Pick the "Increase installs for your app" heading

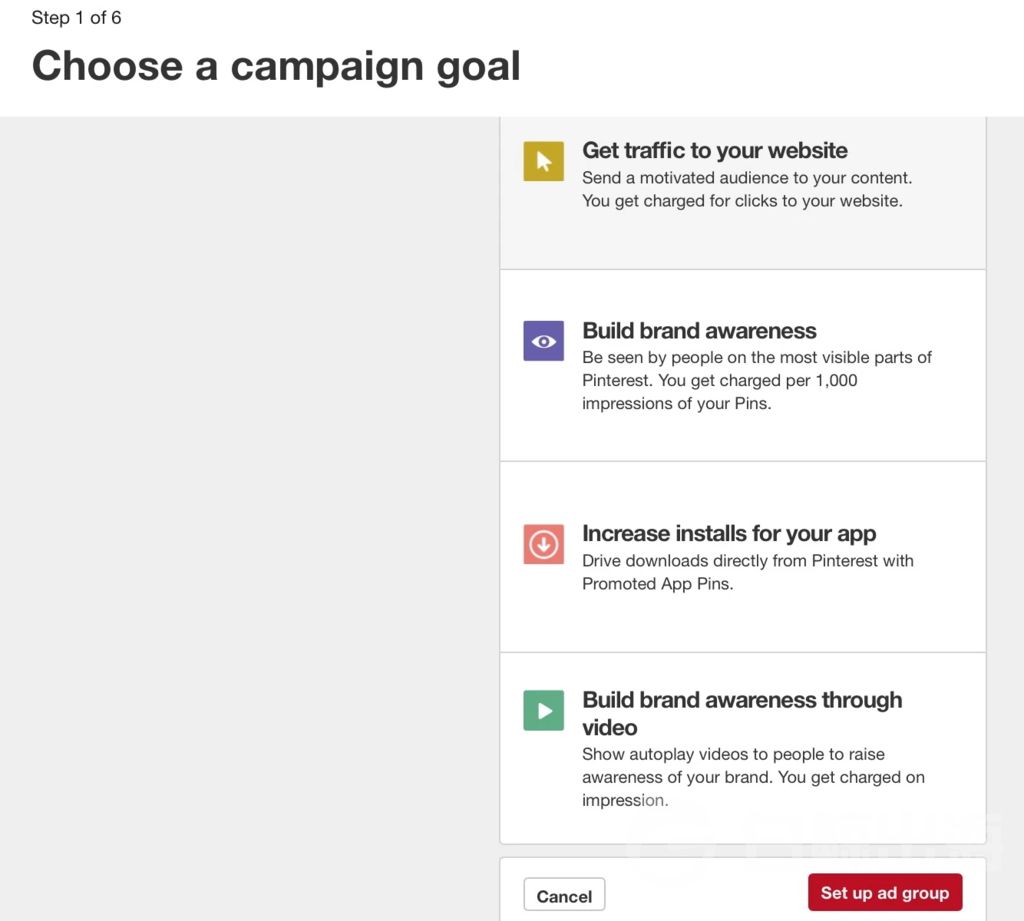point(728,533)
